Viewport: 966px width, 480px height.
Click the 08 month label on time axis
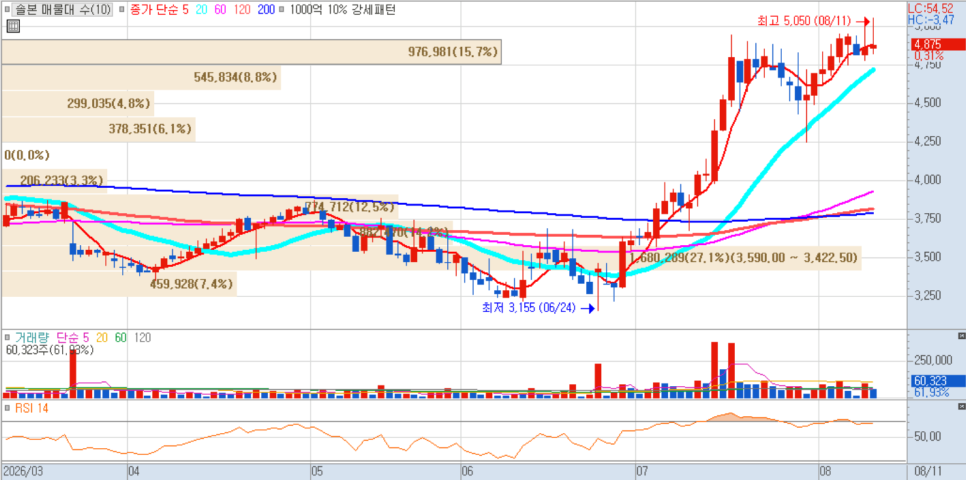[824, 471]
